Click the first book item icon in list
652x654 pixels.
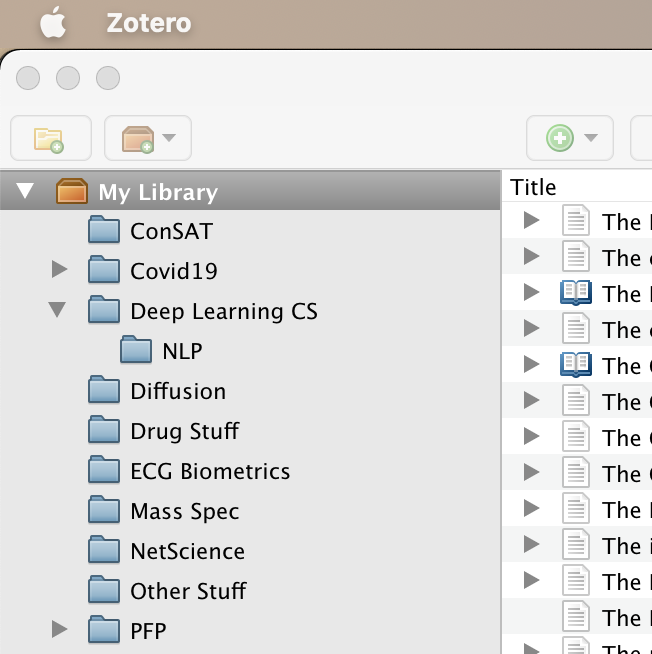pos(576,293)
